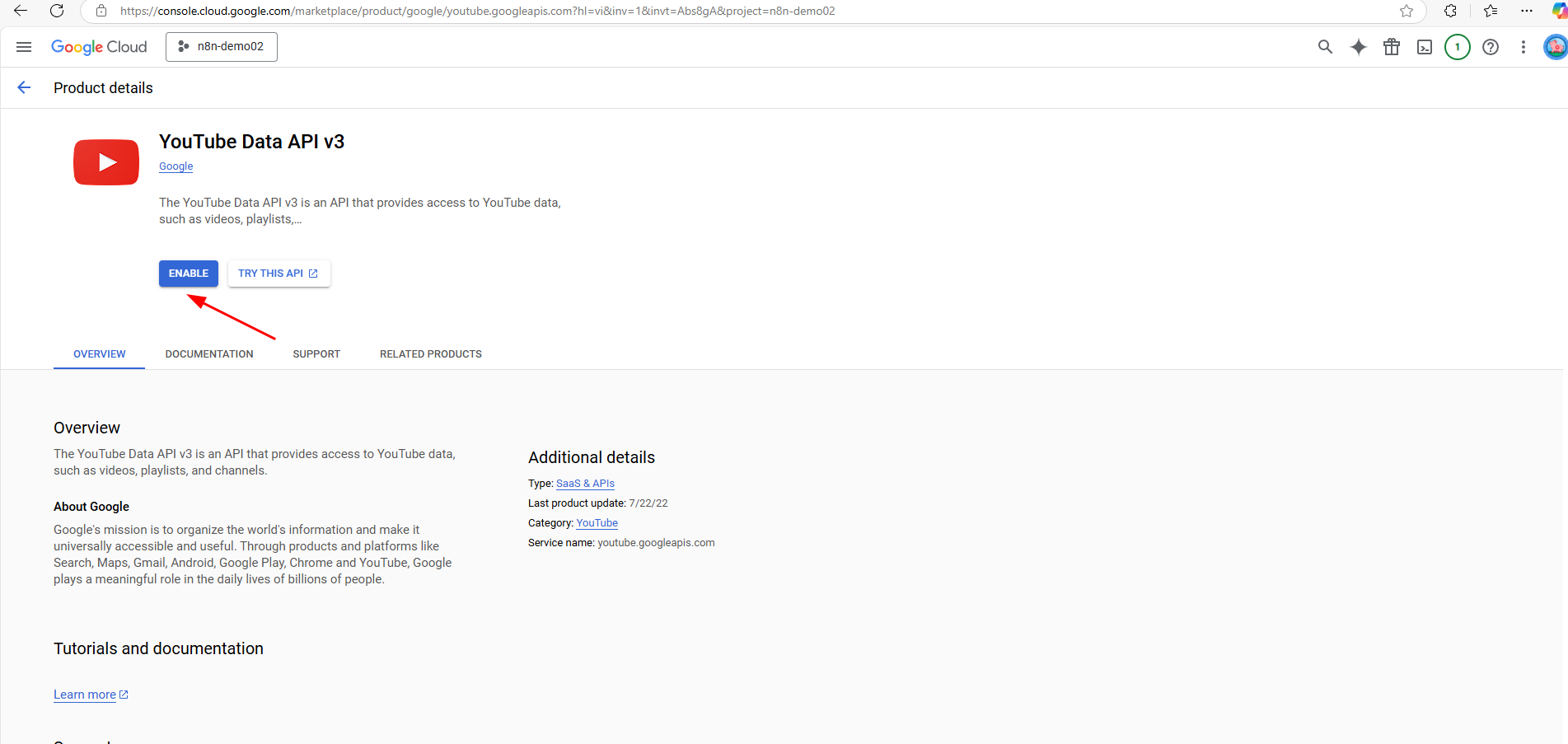1568x744 pixels.
Task: Click the YouTube Data API logo
Action: pyautogui.click(x=106, y=162)
